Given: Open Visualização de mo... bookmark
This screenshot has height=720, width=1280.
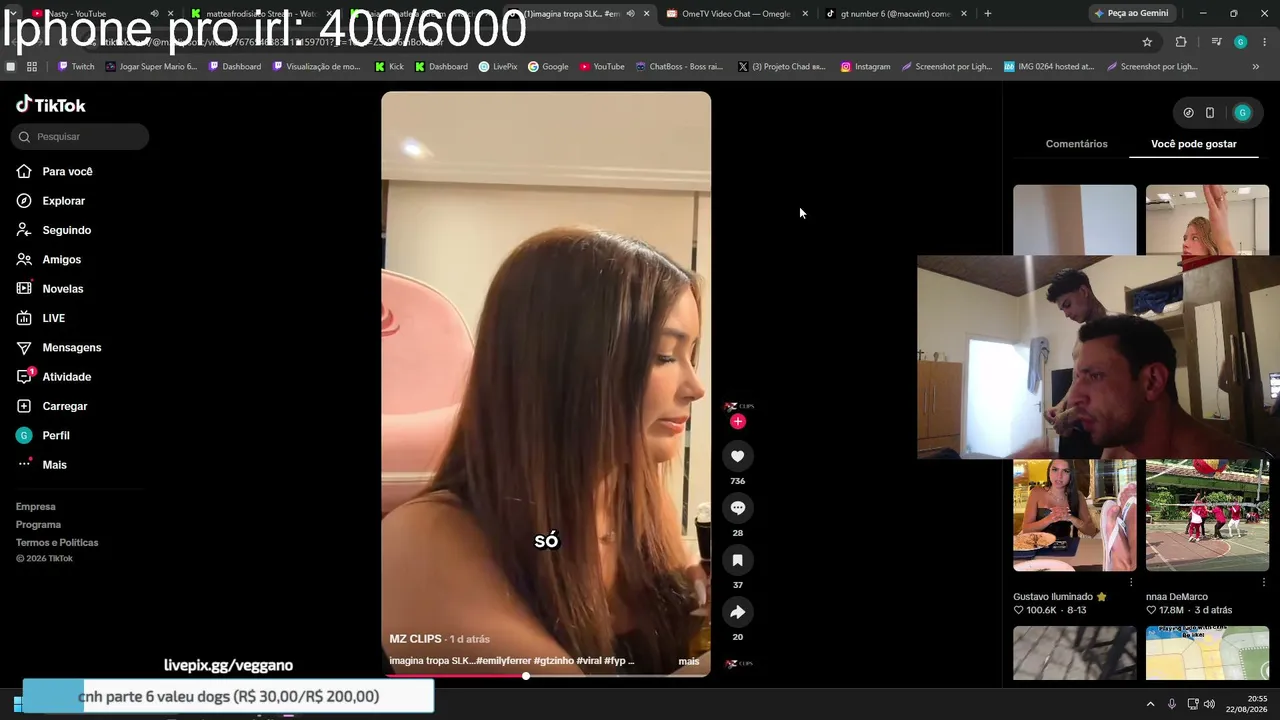Looking at the screenshot, I should pyautogui.click(x=315, y=67).
